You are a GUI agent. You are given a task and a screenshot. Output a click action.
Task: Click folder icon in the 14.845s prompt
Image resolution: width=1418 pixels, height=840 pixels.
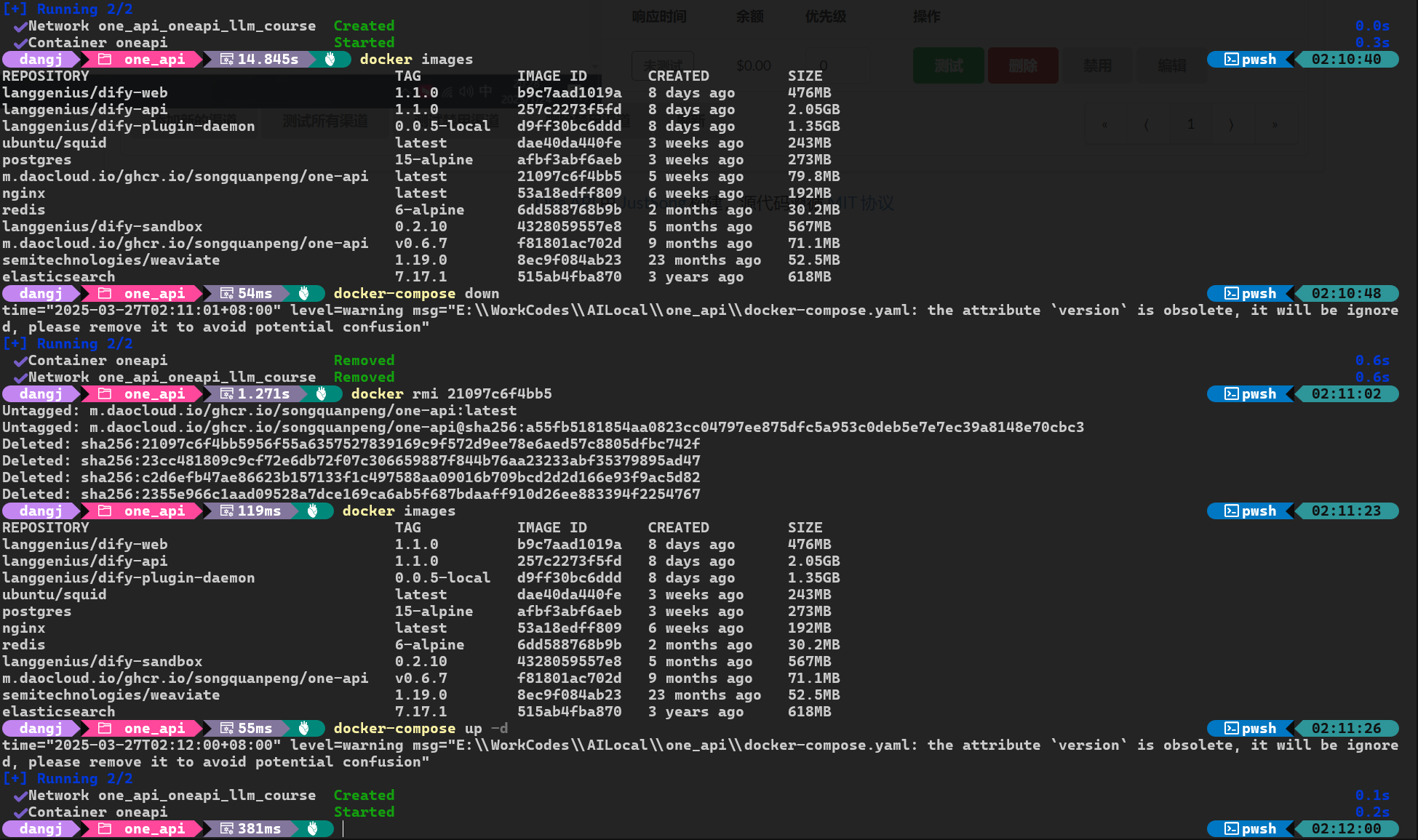coord(105,59)
